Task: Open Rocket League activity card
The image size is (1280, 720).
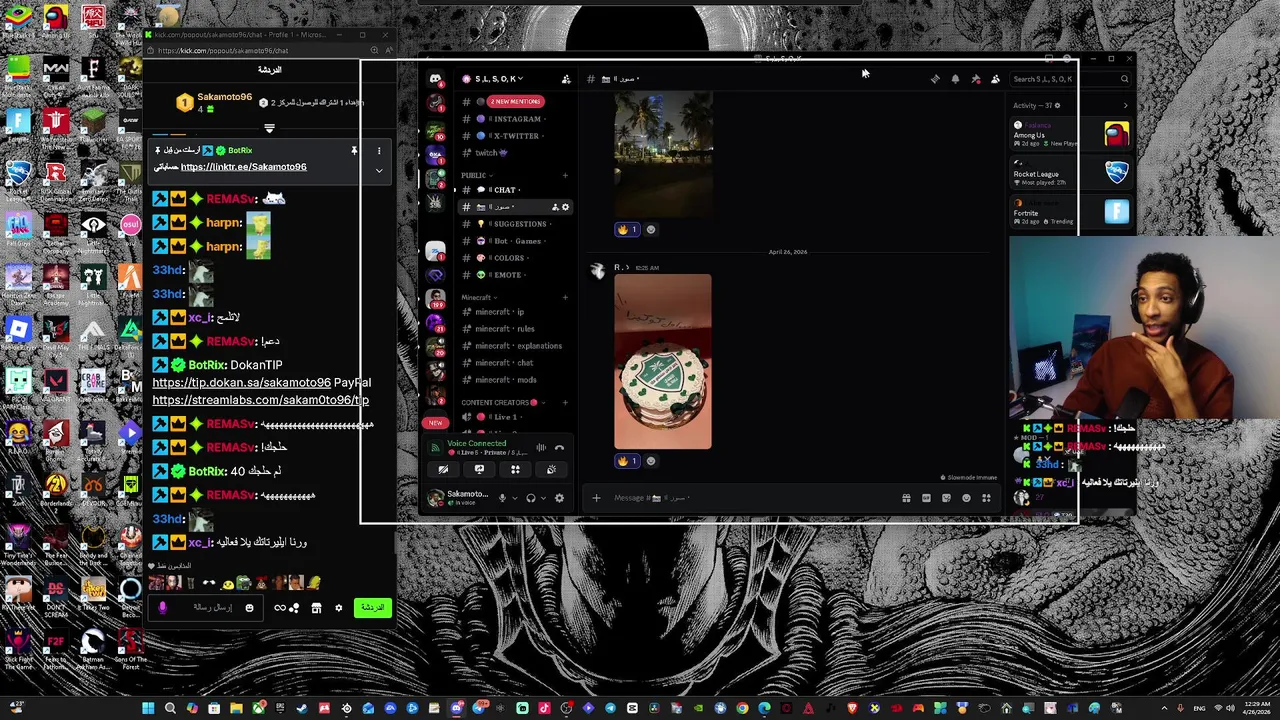Action: tap(1071, 173)
